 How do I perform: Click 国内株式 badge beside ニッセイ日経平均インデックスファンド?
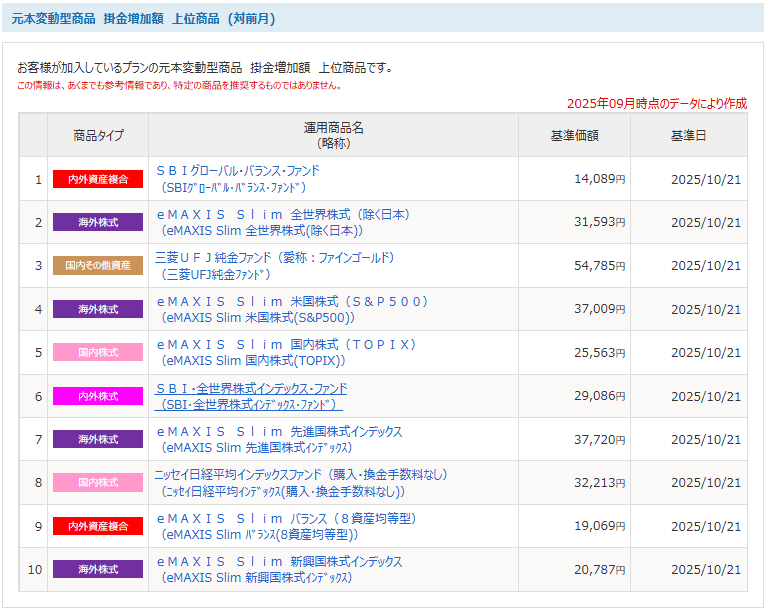point(98,483)
